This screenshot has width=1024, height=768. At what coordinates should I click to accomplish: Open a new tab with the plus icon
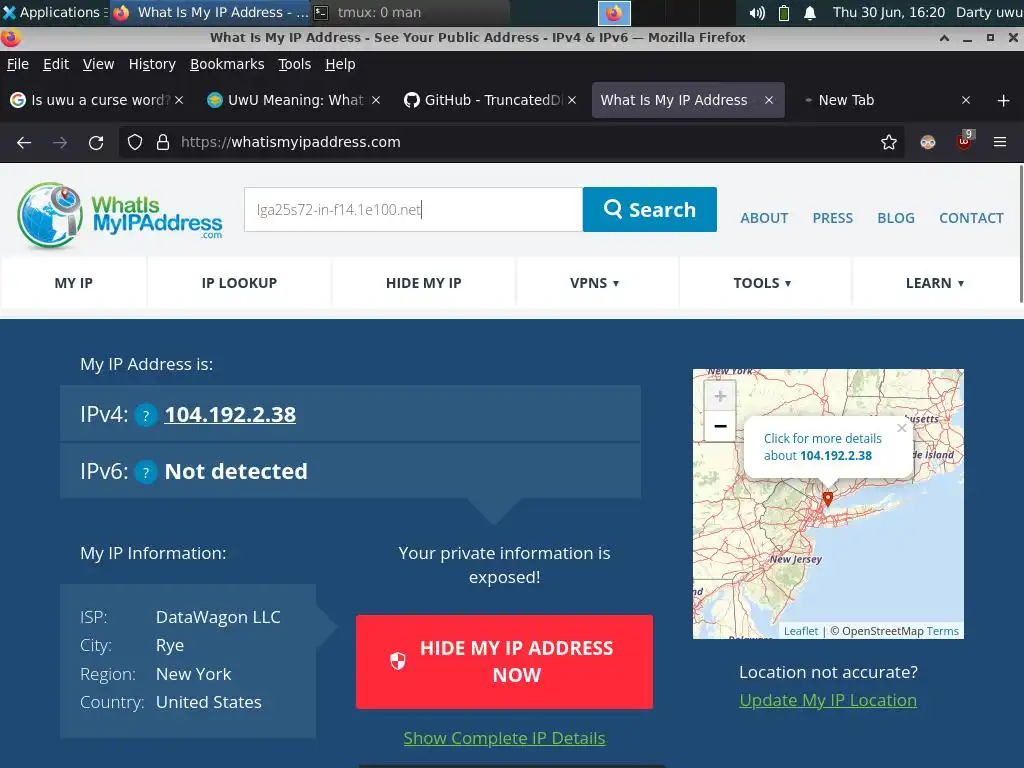tap(1004, 101)
